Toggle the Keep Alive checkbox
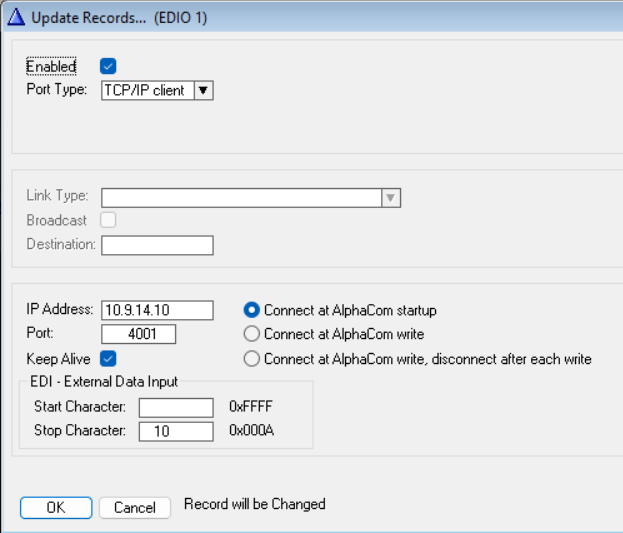The width and height of the screenshot is (623, 533). [x=108, y=359]
